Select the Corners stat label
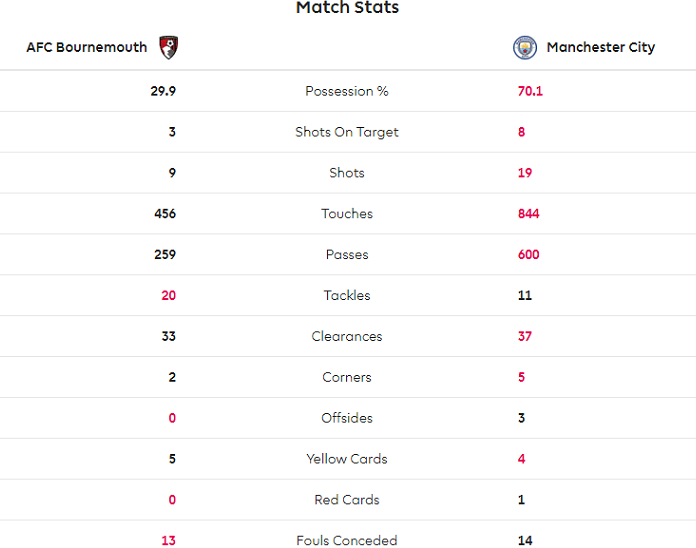The image size is (696, 548). coord(347,378)
